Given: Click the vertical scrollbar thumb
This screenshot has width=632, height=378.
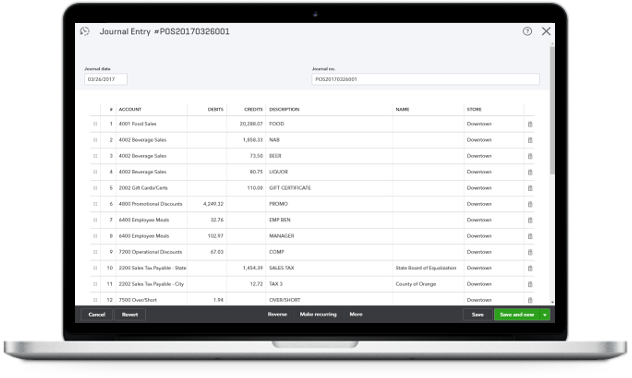Looking at the screenshot, I should click(552, 110).
